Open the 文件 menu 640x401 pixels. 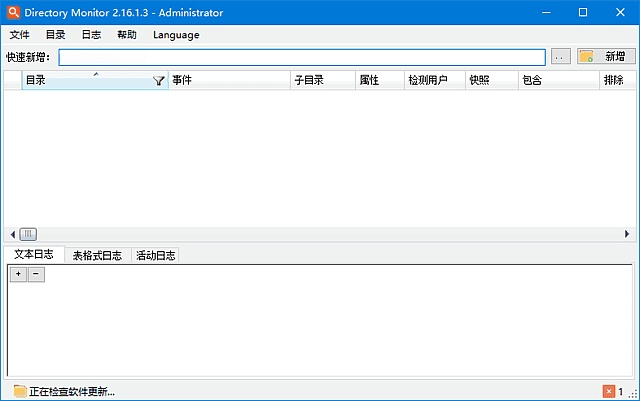(x=20, y=35)
